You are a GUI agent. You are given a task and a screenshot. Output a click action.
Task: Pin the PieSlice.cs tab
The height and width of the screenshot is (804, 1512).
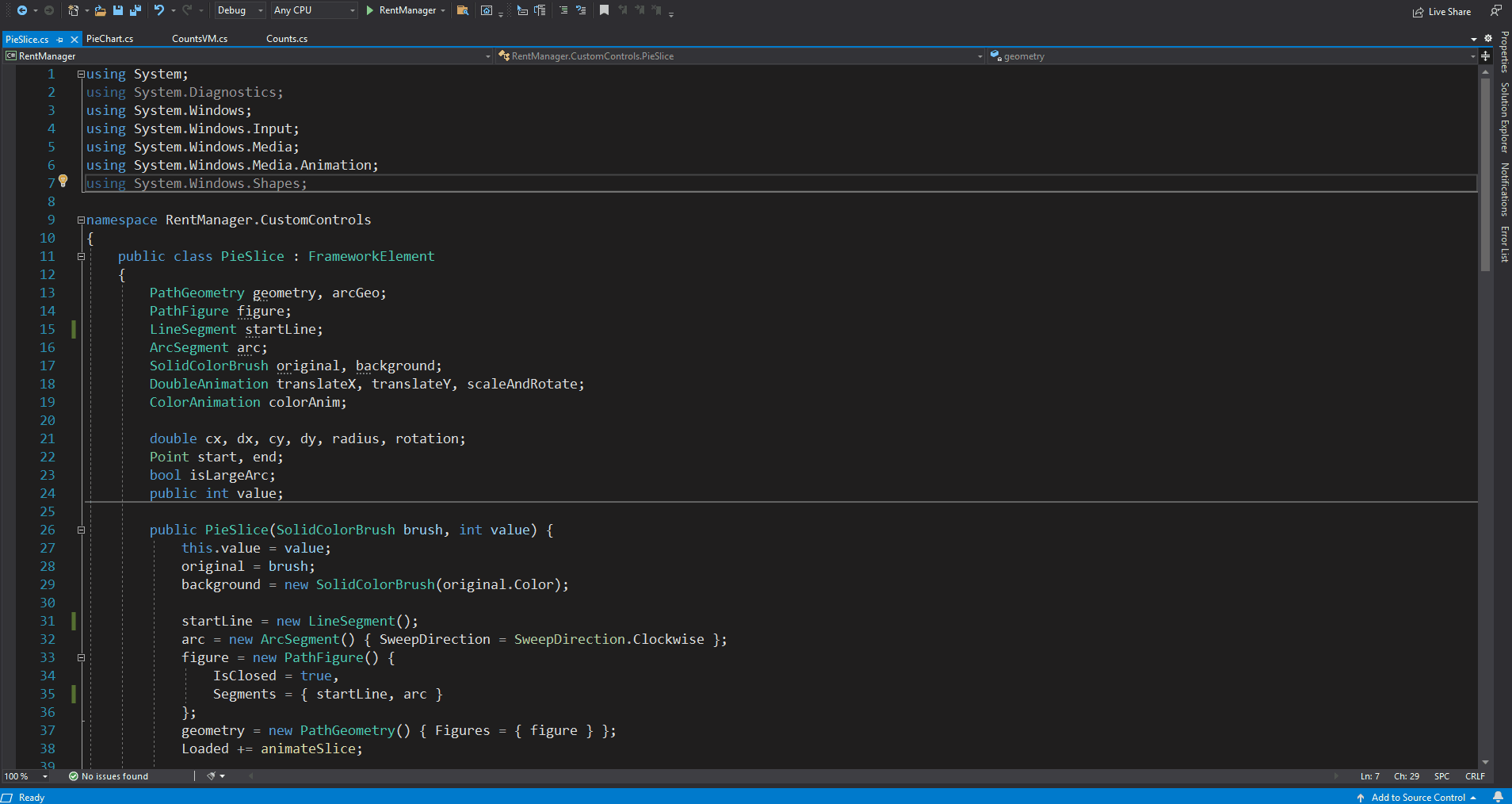(x=59, y=39)
